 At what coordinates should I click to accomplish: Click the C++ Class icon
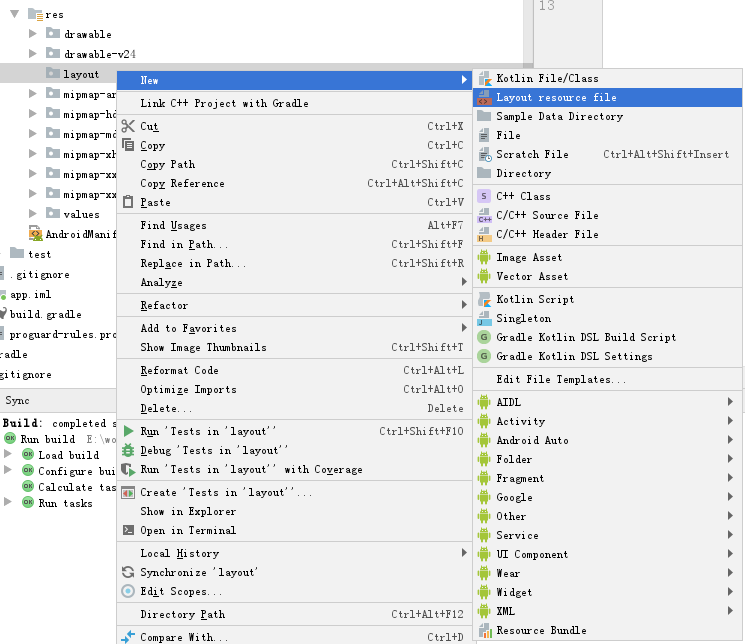click(484, 196)
